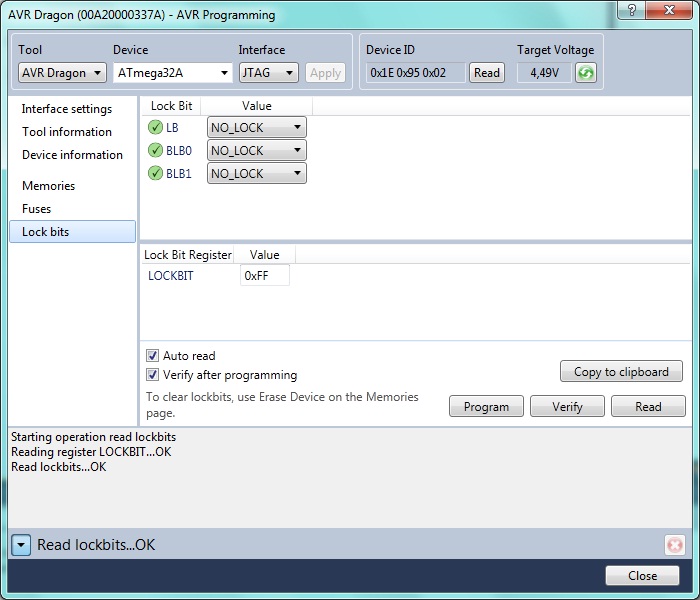Collapse the status log with arrow button
The height and width of the screenshot is (600, 700).
point(21,545)
